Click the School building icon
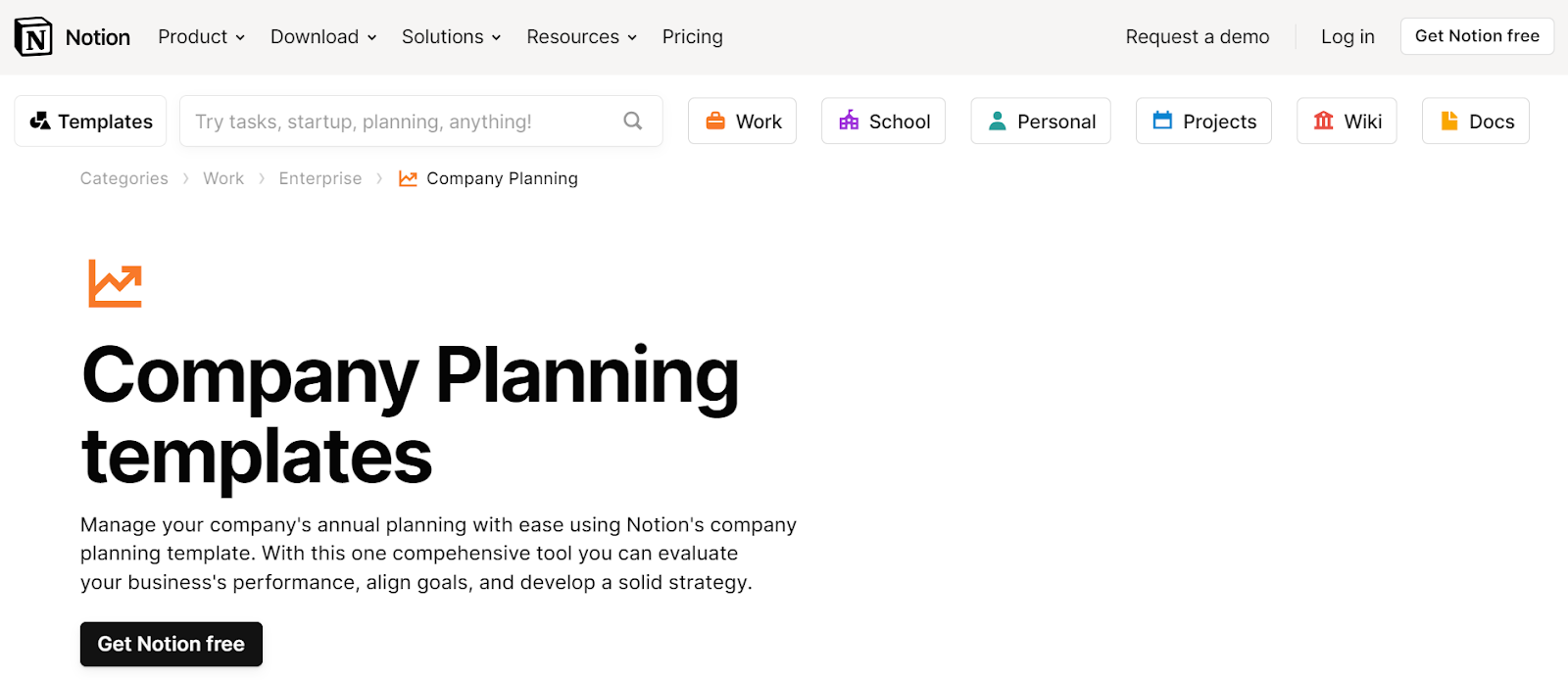This screenshot has width=1568, height=680. [x=849, y=121]
